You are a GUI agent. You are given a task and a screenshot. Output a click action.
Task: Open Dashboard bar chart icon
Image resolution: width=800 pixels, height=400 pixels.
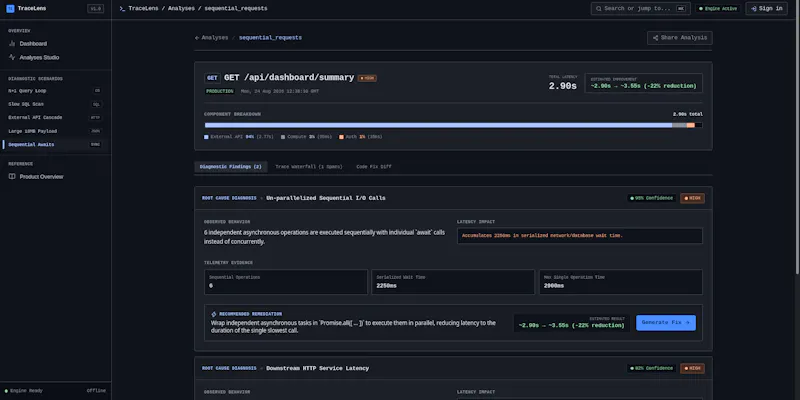click(x=12, y=44)
